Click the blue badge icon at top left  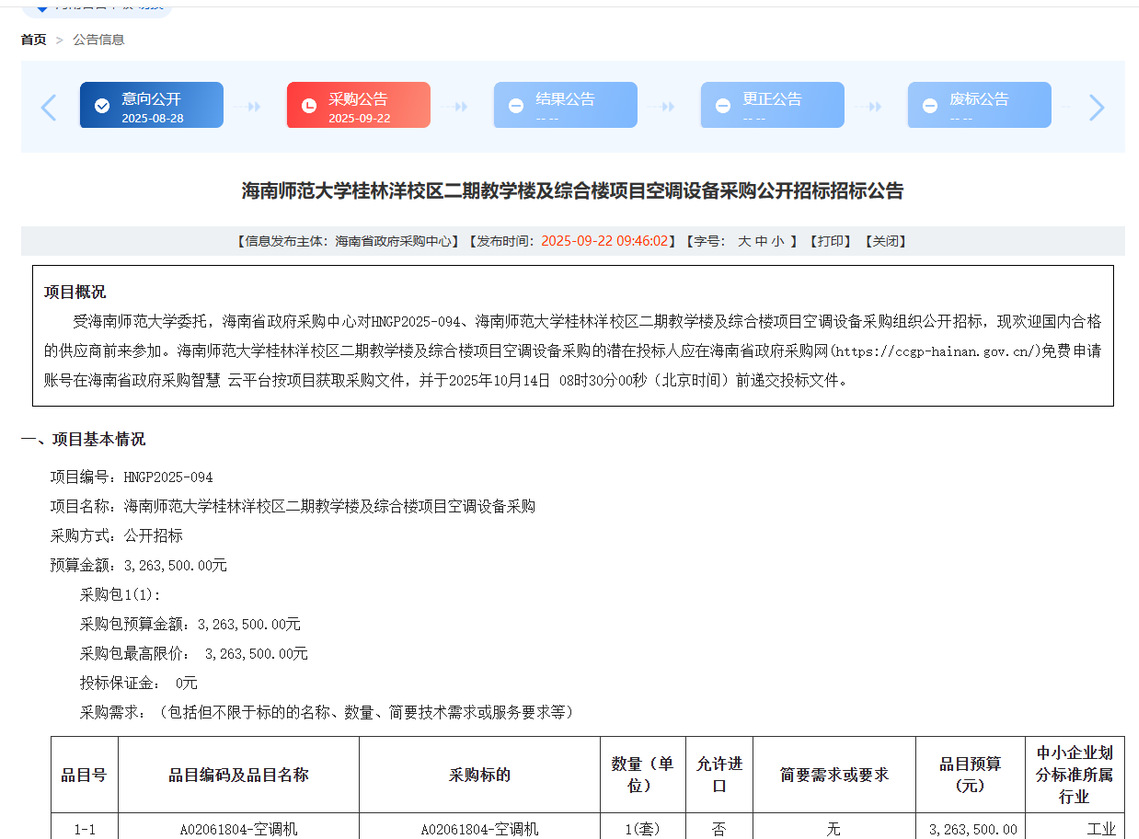point(42,7)
